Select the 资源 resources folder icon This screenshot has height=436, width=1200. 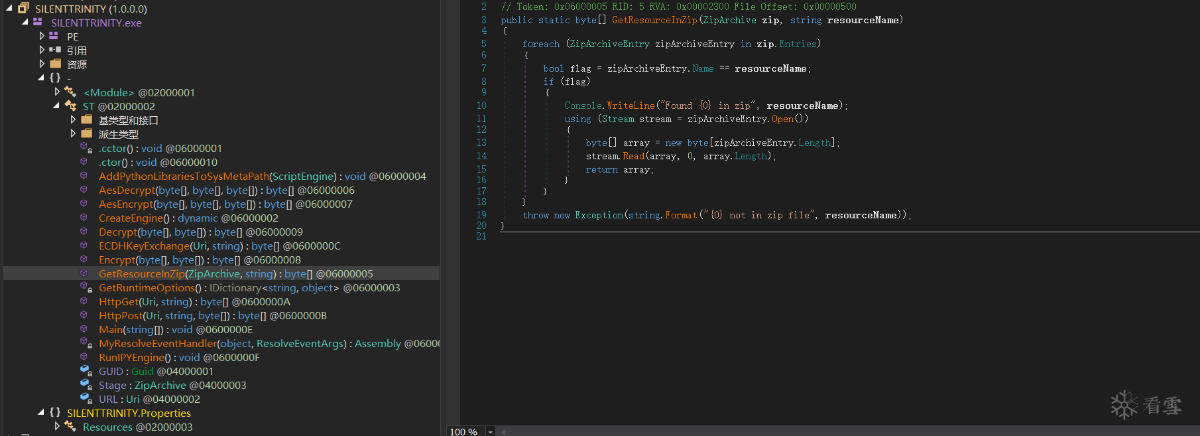(55, 64)
